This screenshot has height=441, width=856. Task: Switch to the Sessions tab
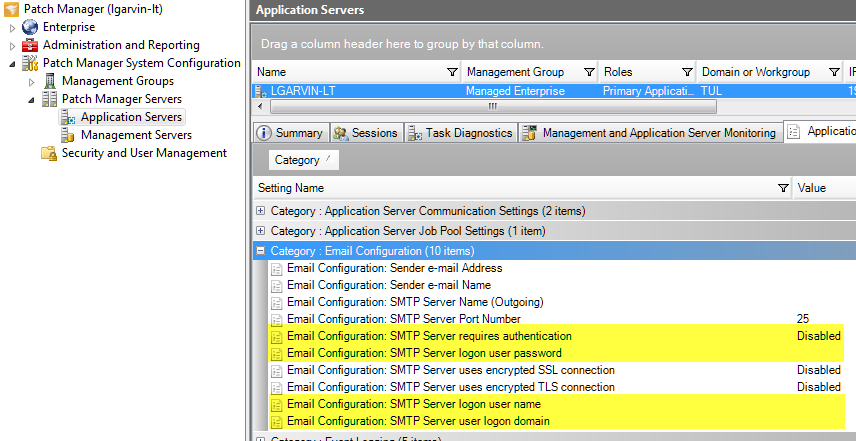tap(367, 133)
